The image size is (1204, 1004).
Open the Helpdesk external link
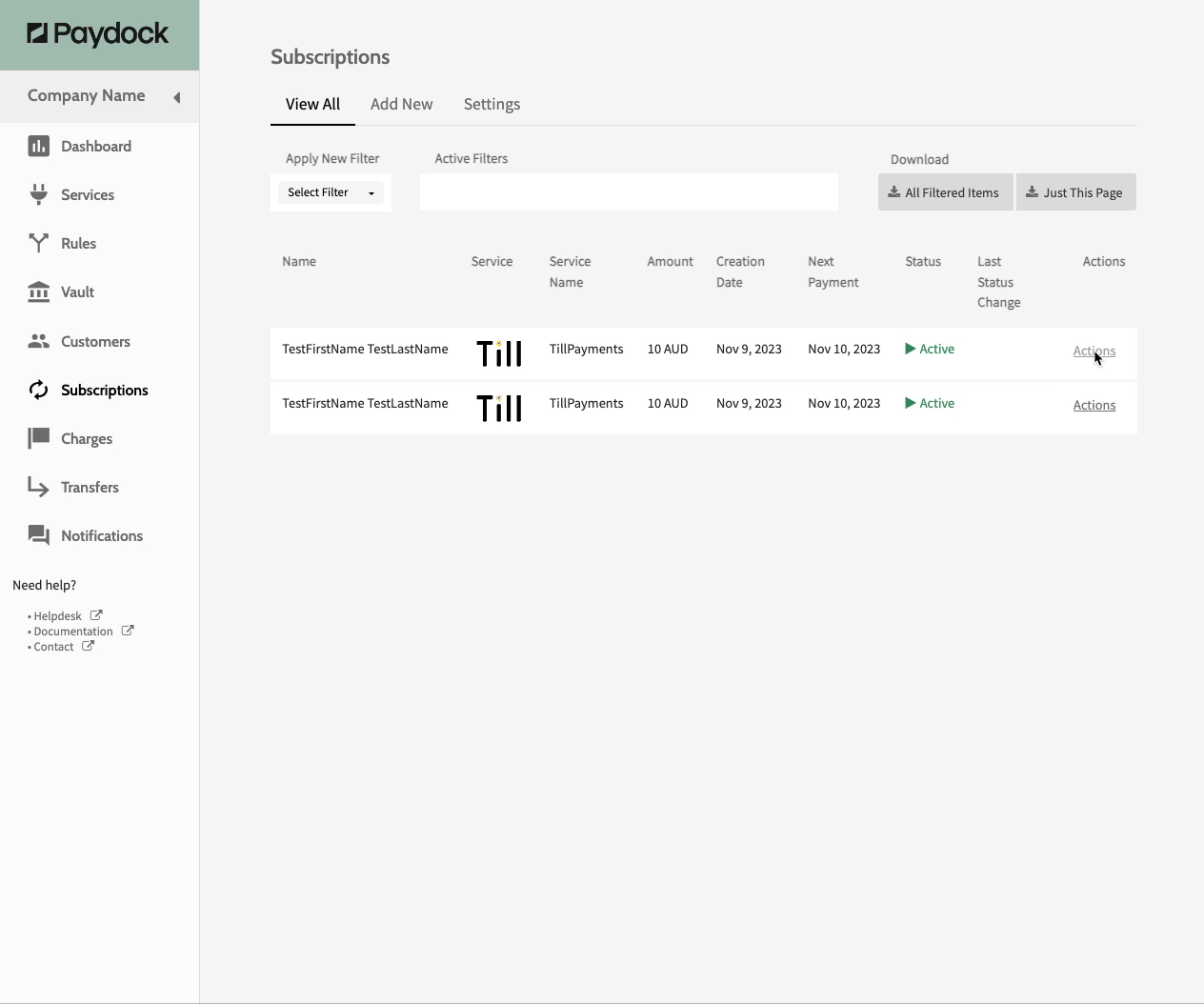pyautogui.click(x=58, y=616)
